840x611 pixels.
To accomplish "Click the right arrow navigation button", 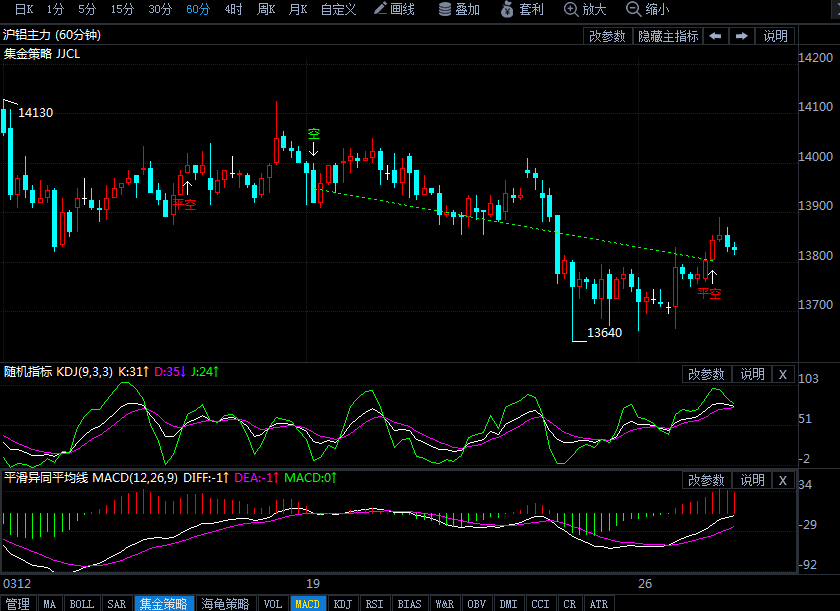I will tap(741, 36).
